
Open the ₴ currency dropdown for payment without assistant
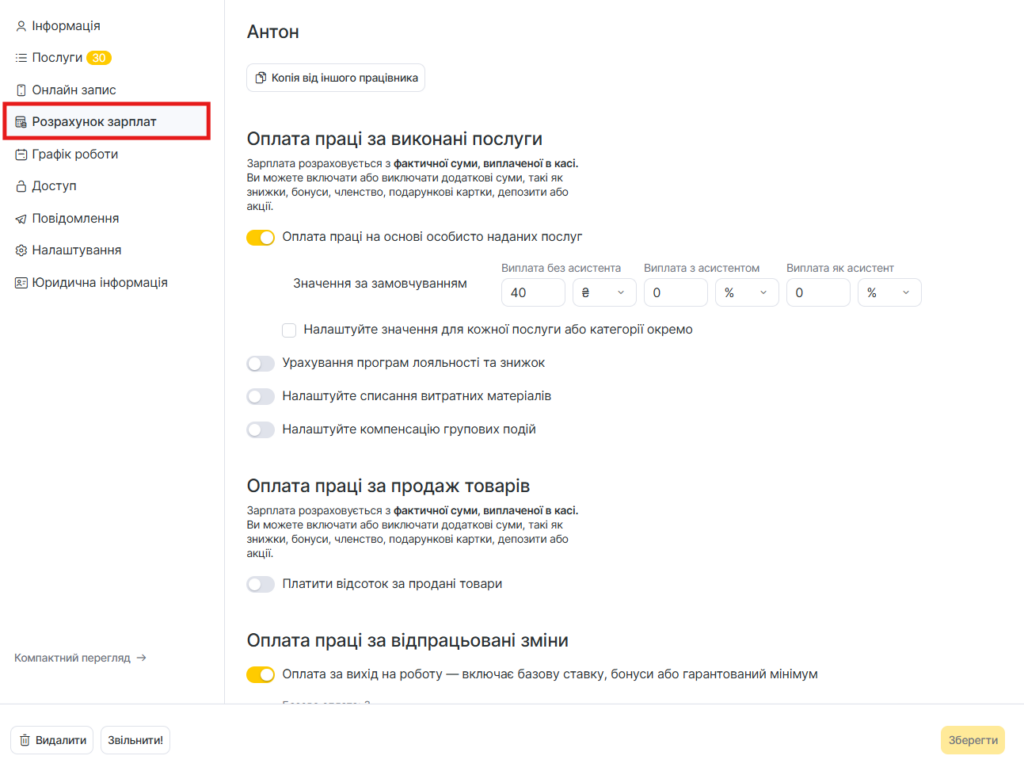point(604,292)
